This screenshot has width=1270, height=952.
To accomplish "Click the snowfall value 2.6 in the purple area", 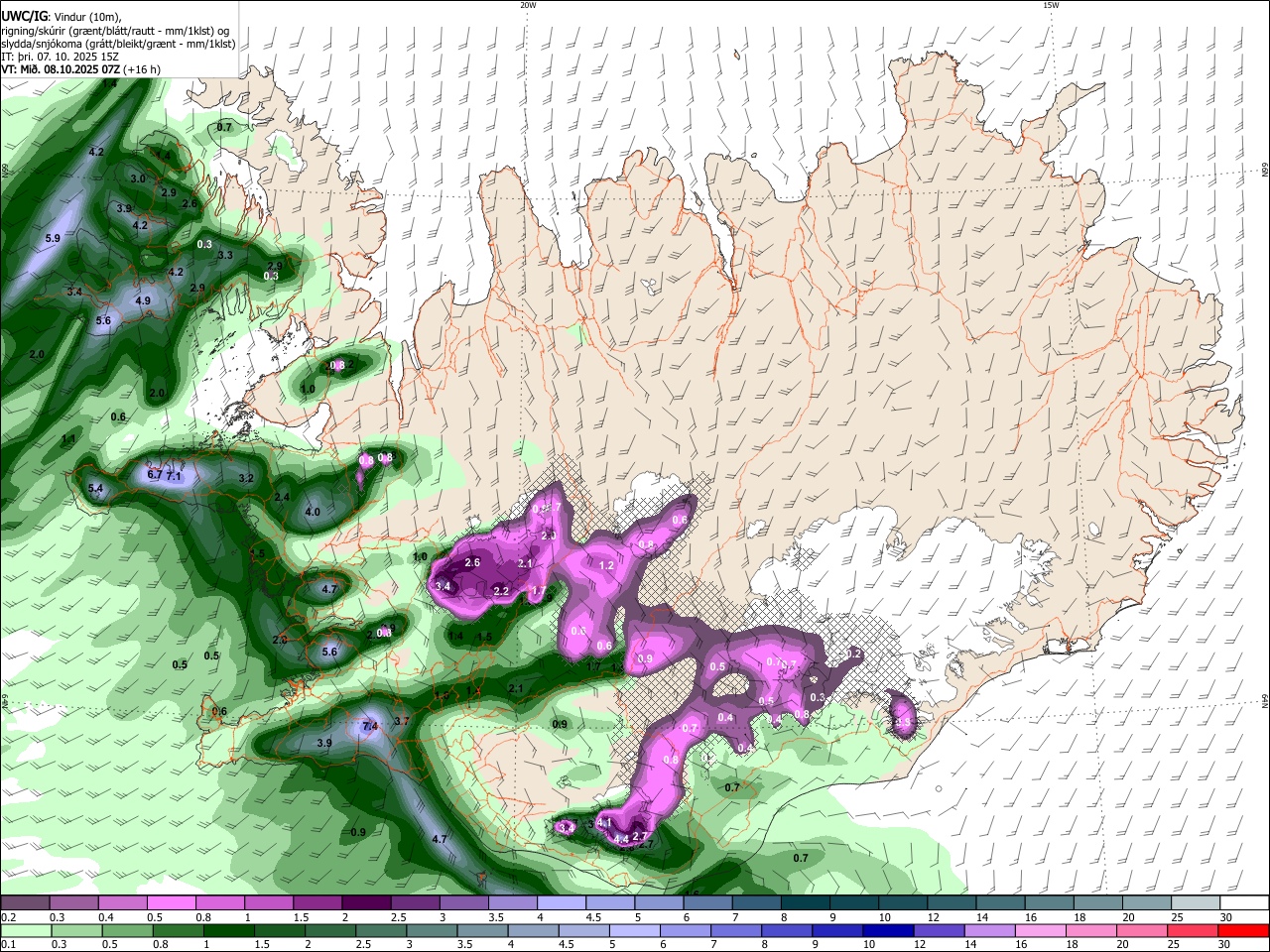I will (x=472, y=563).
